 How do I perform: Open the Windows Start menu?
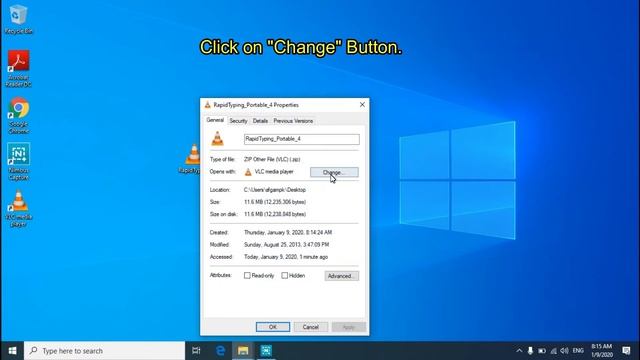point(12,351)
